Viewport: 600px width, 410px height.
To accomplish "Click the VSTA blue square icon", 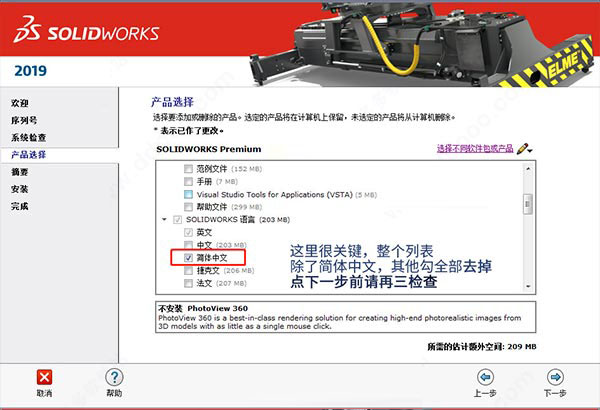I will tap(188, 194).
